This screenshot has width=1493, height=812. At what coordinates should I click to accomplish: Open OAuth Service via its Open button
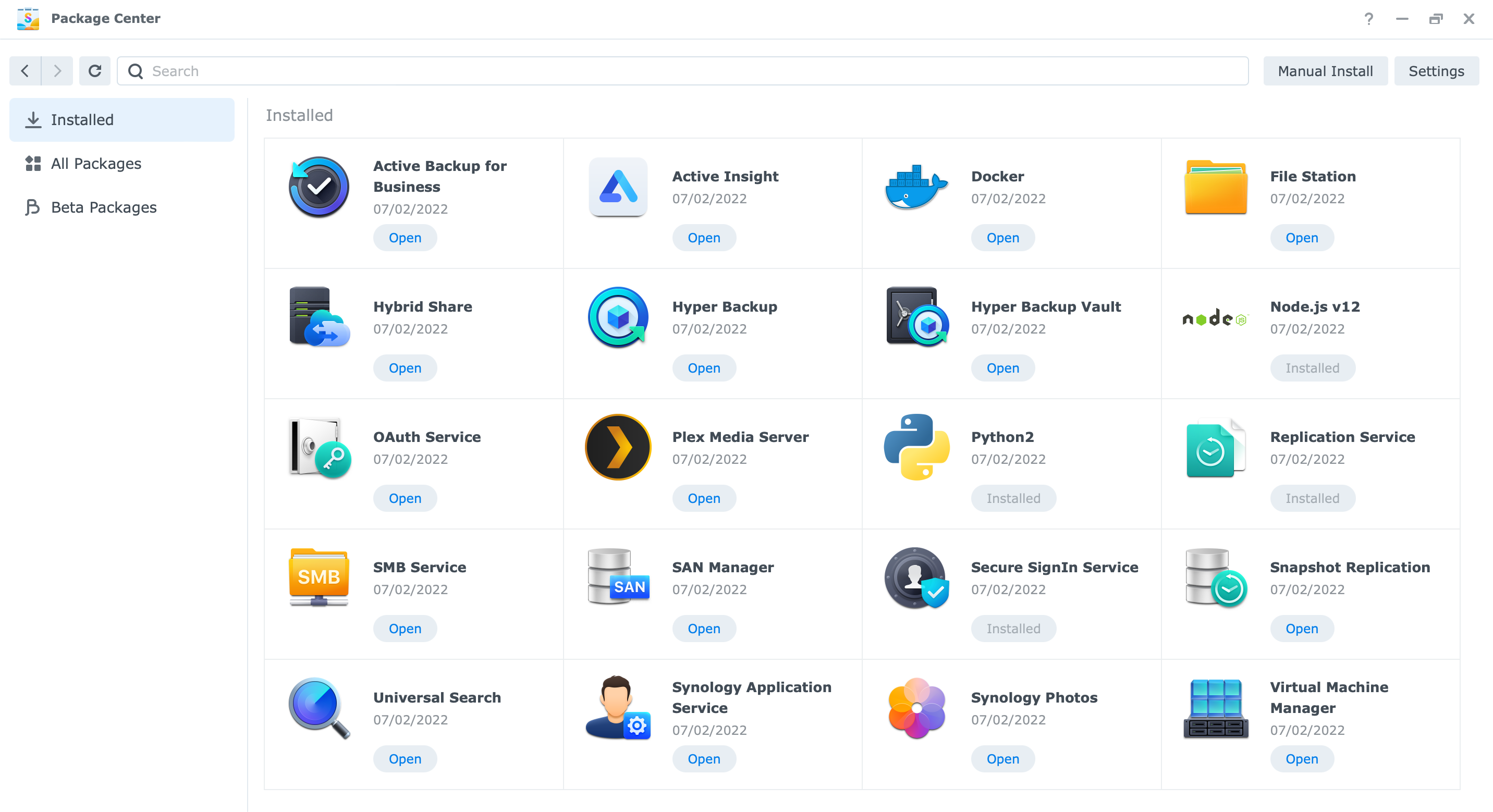click(405, 498)
